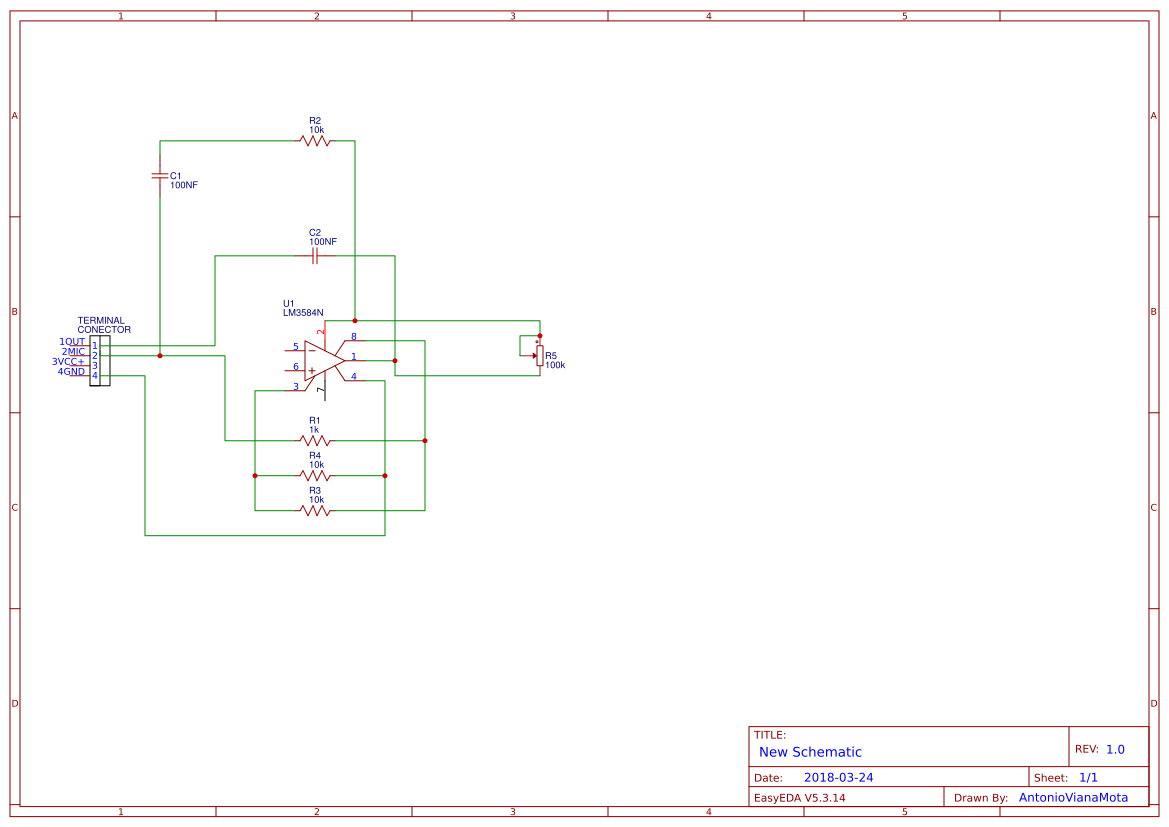The width and height of the screenshot is (1169, 827).
Task: Click op-amp pin 4 label
Action: (354, 377)
